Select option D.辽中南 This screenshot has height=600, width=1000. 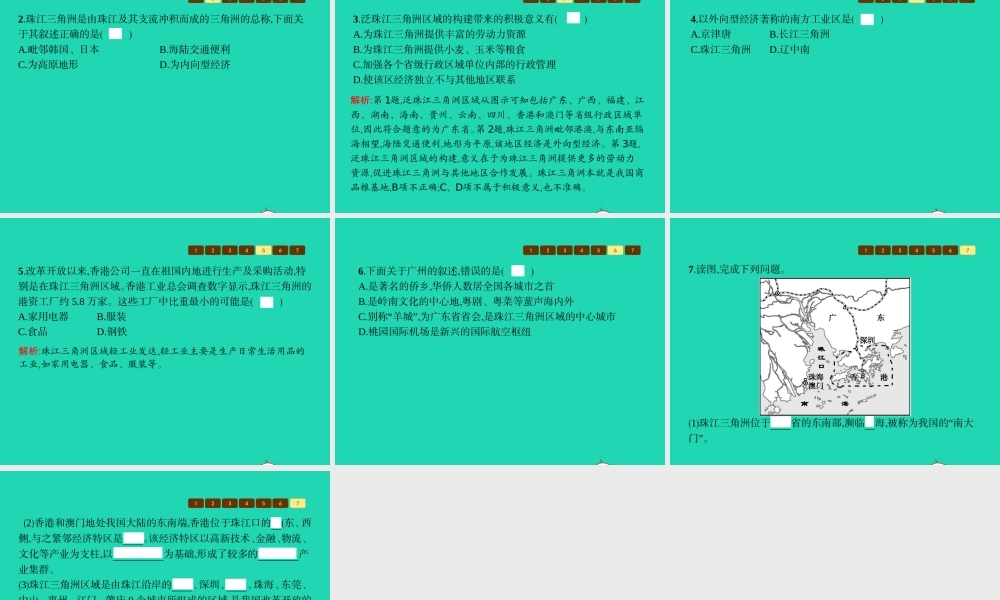pyautogui.click(x=789, y=50)
